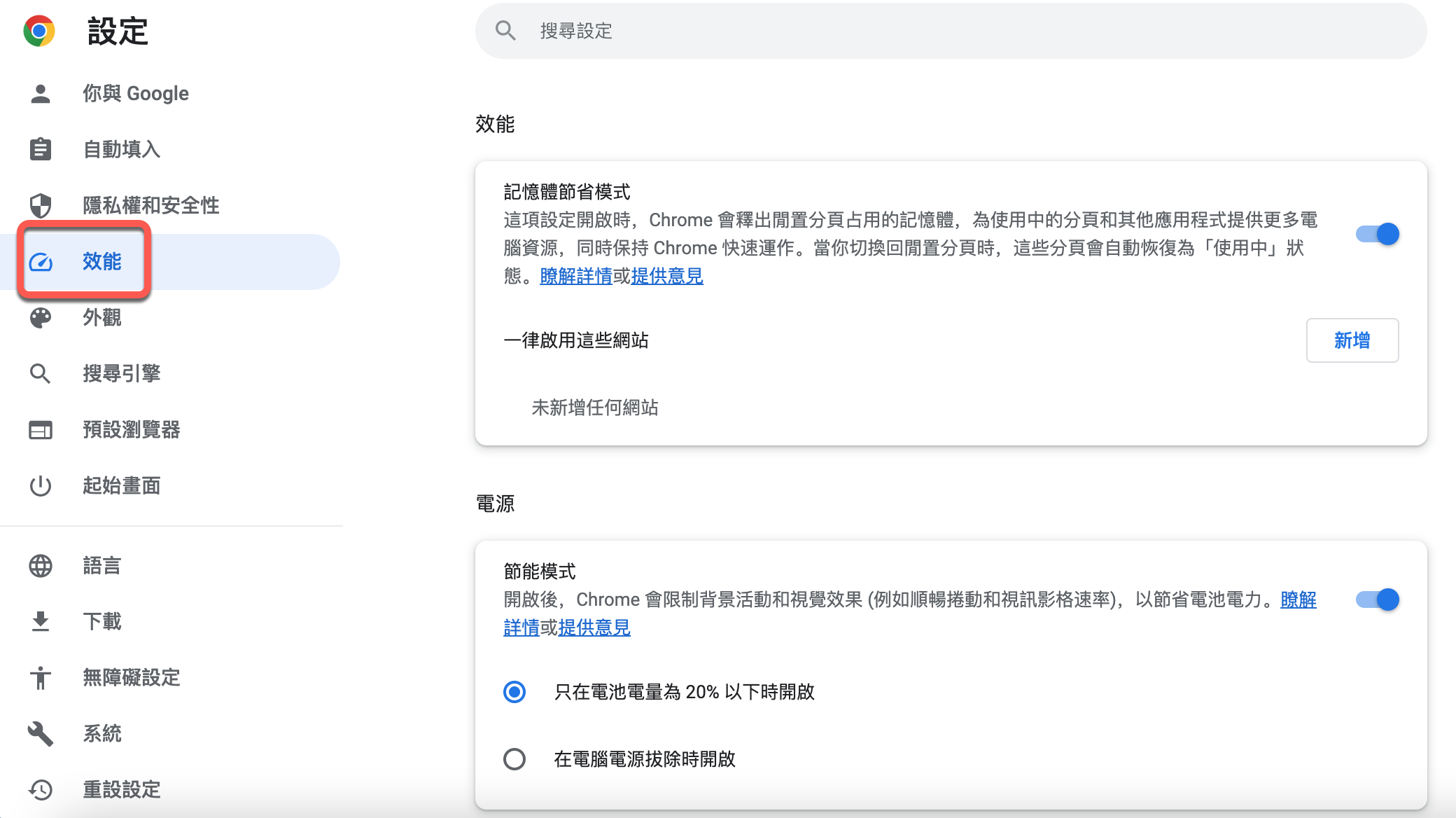Disable the 節能模式 switch
1456x818 pixels.
point(1377,599)
